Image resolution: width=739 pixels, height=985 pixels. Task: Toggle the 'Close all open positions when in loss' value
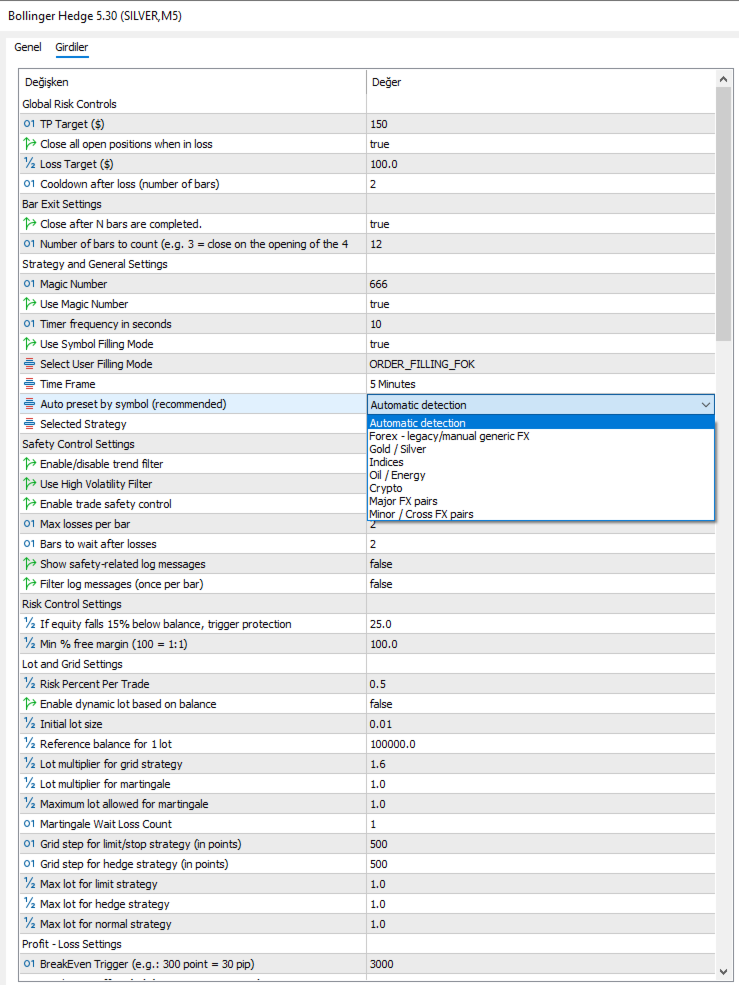[x=540, y=144]
